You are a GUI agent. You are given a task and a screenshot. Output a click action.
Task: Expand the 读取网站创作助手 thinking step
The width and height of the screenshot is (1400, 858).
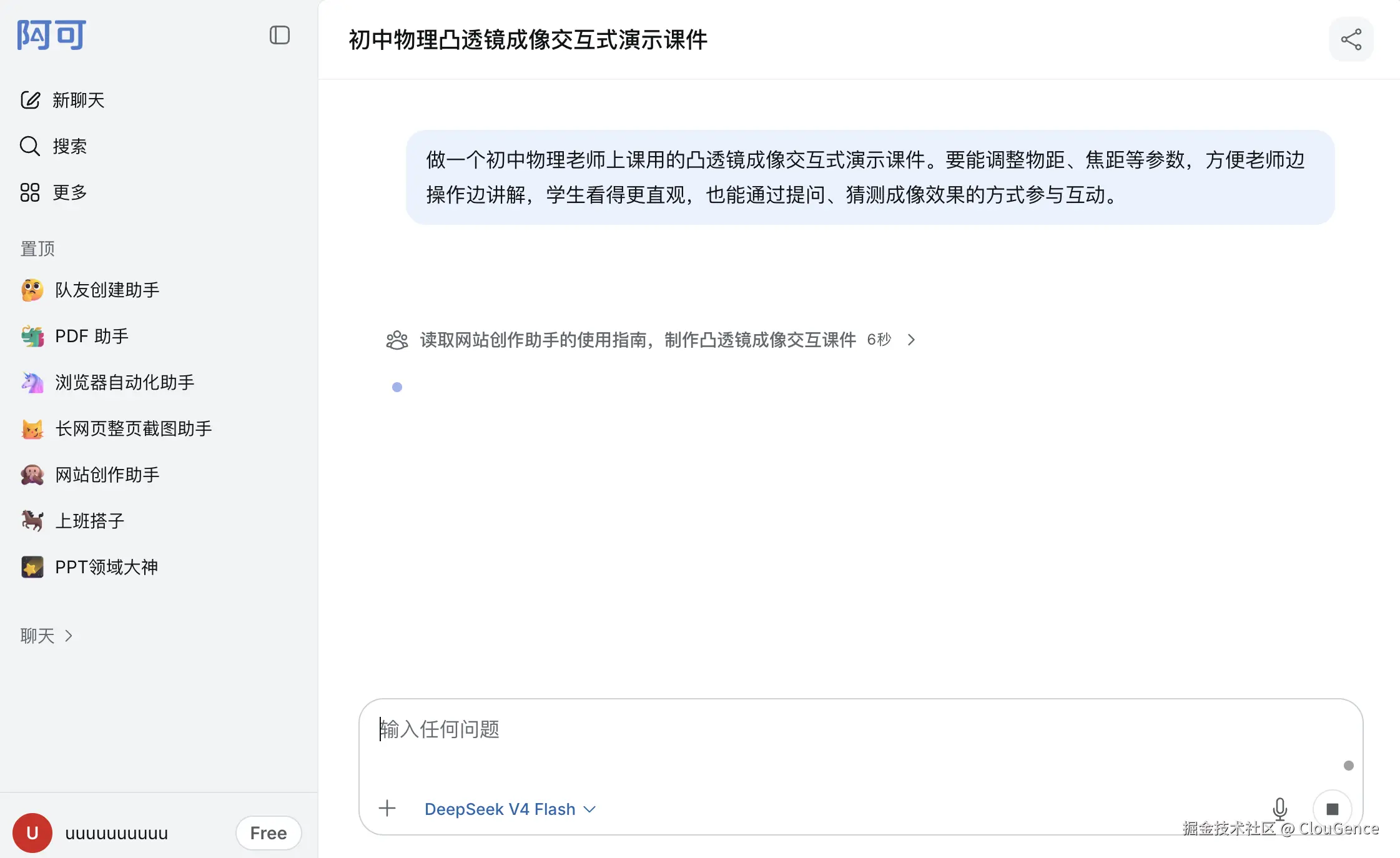pos(651,340)
